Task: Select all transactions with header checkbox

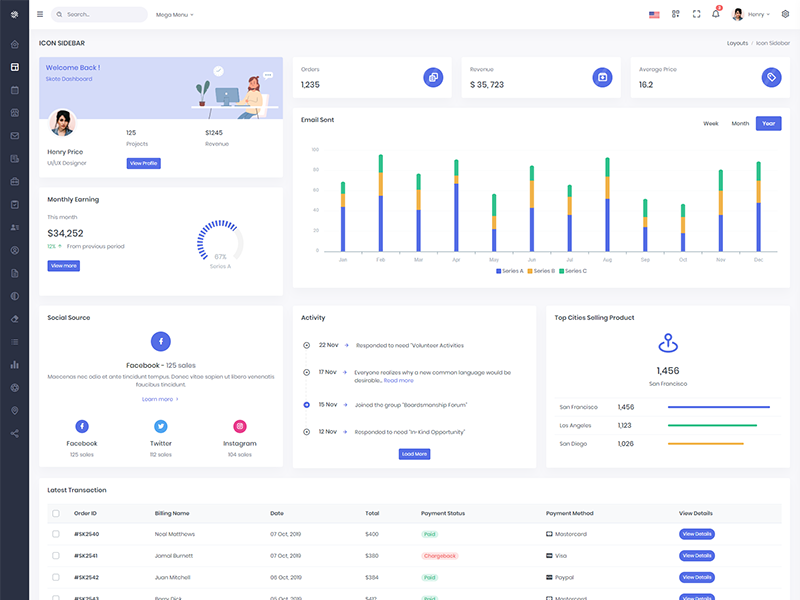Action: pos(56,513)
